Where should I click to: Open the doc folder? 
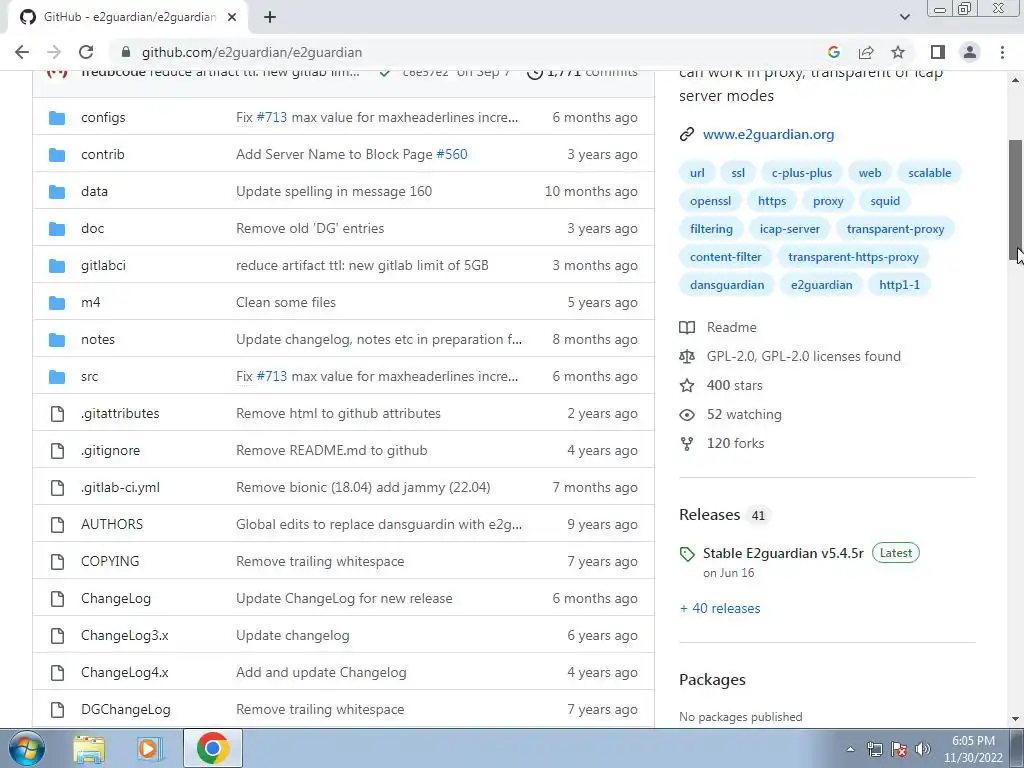92,229
